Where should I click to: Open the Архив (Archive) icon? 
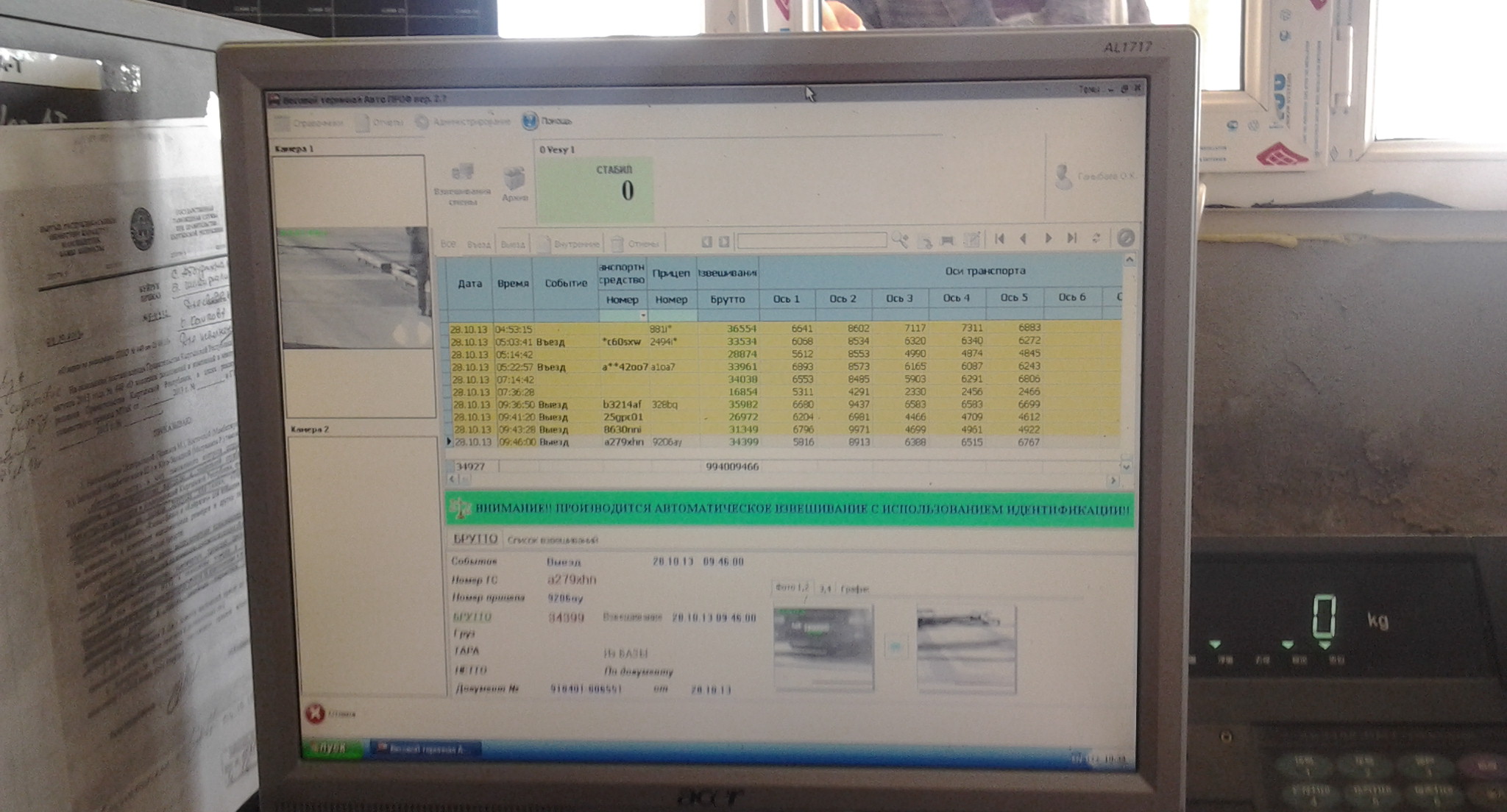pos(514,180)
